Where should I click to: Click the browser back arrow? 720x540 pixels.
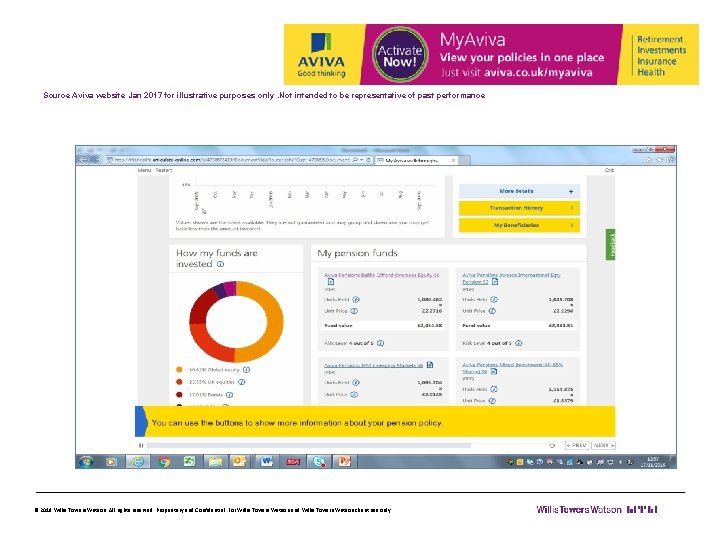click(x=84, y=159)
